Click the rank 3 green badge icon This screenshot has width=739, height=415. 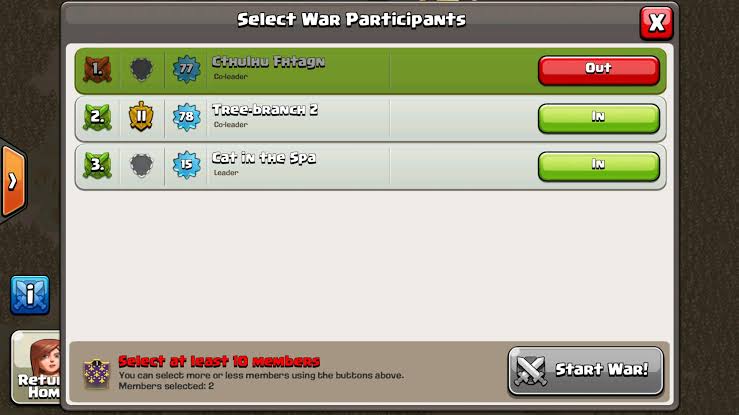(97, 165)
